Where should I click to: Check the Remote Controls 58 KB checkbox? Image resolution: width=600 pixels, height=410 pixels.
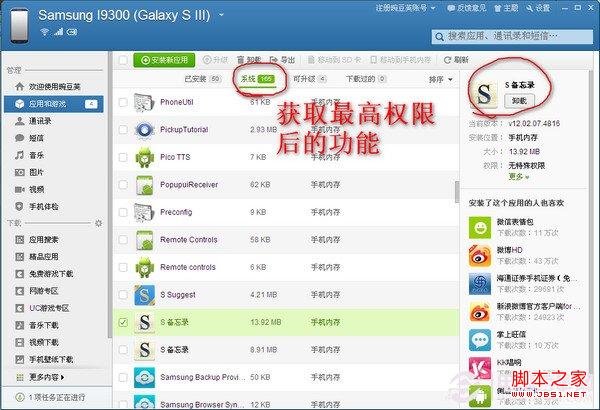pyautogui.click(x=123, y=240)
